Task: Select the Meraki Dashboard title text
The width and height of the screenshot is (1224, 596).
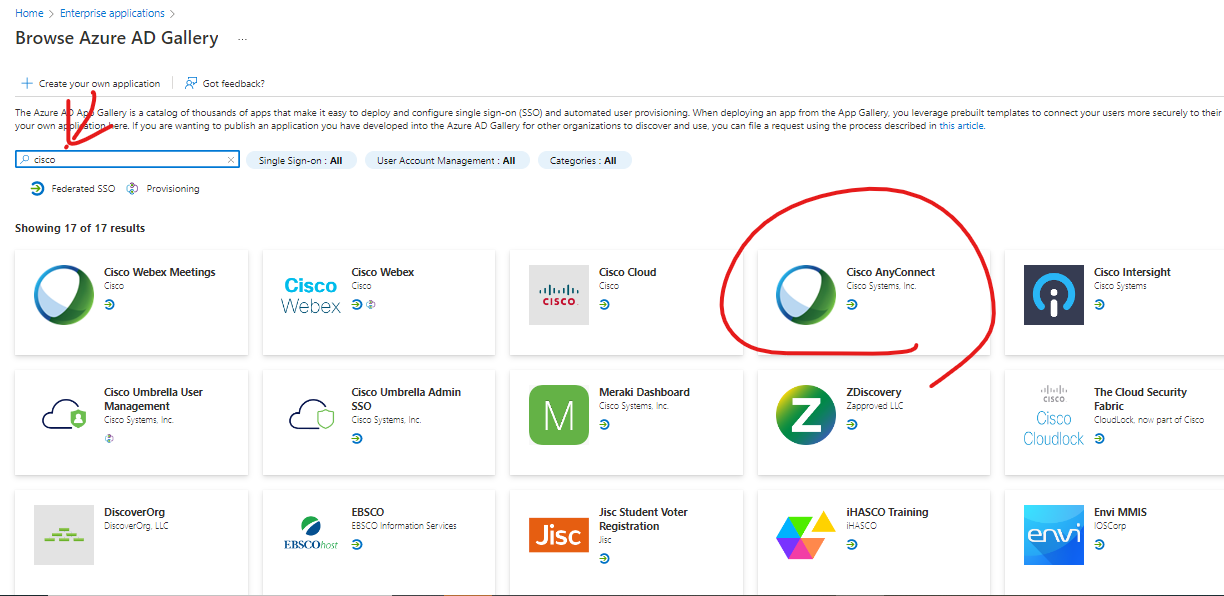Action: coord(644,392)
